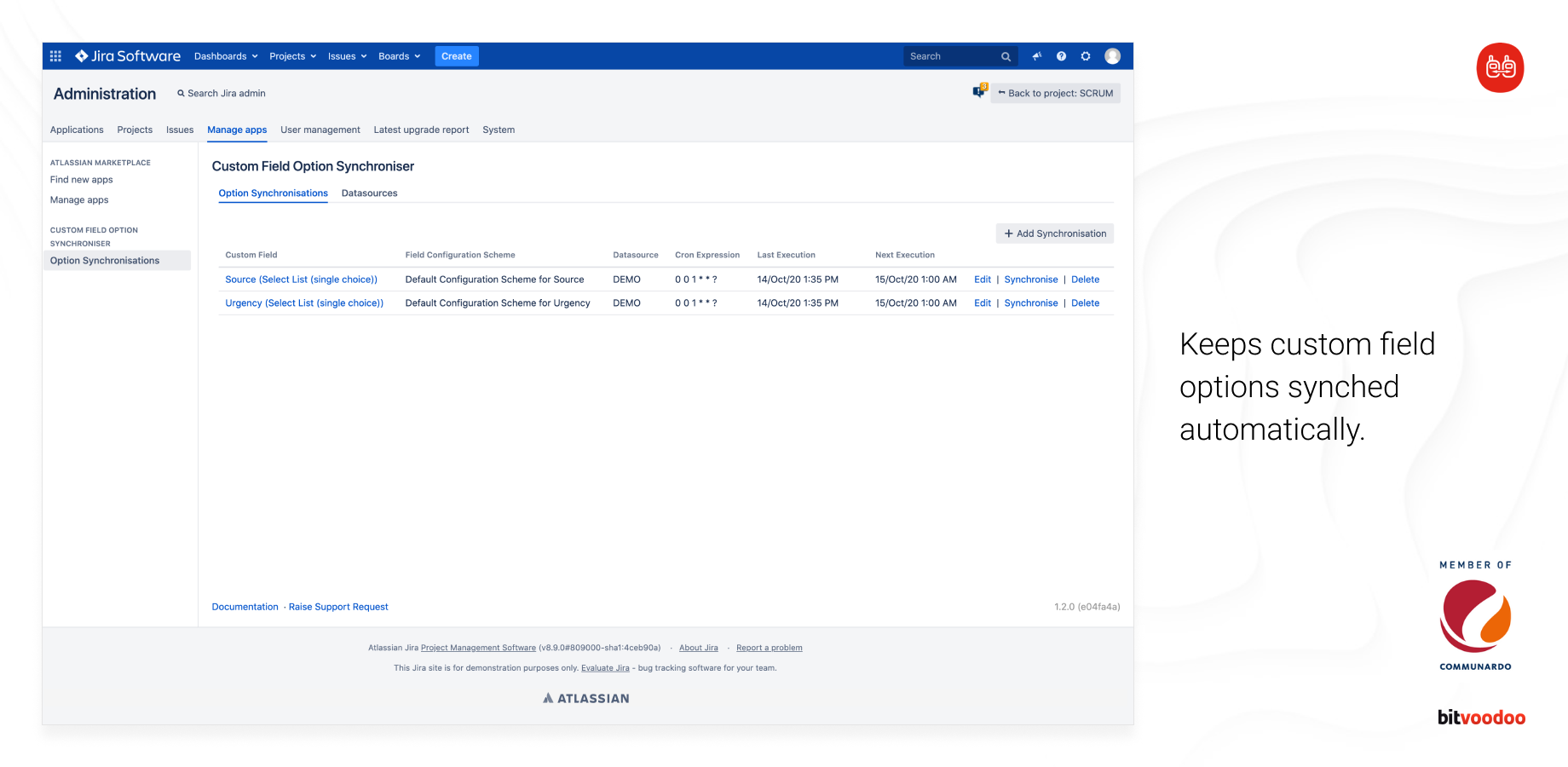The image size is (1568, 767).
Task: Click the notification flag icon with badge
Action: pos(979,92)
